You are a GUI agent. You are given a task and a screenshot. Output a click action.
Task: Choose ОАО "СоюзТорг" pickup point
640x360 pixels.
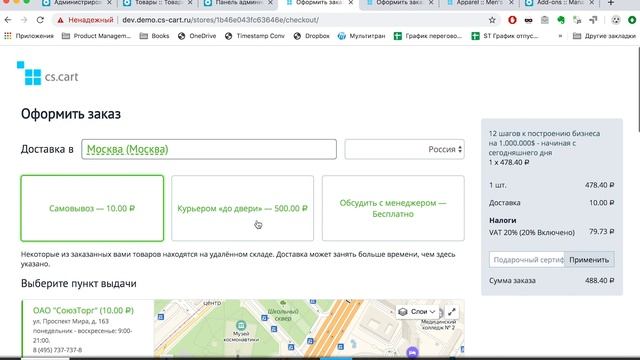[83, 310]
